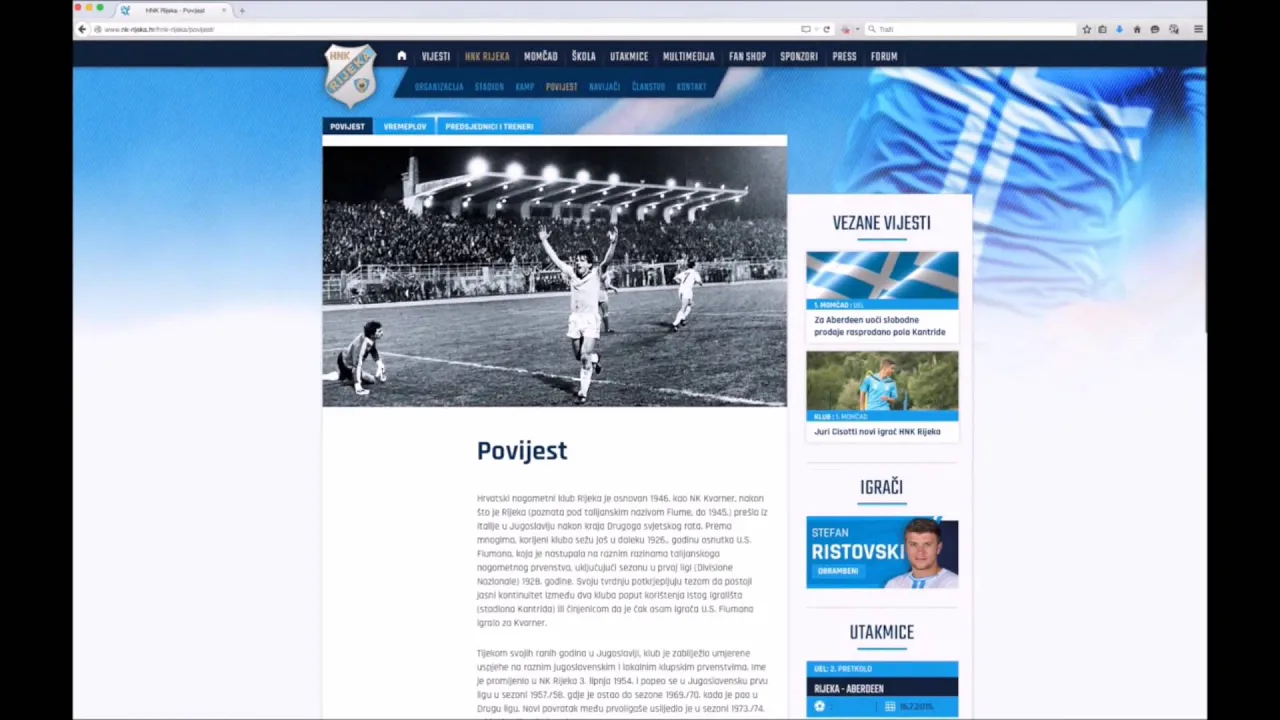Open the ŠKOLA menu
The image size is (1280, 720).
(x=584, y=56)
